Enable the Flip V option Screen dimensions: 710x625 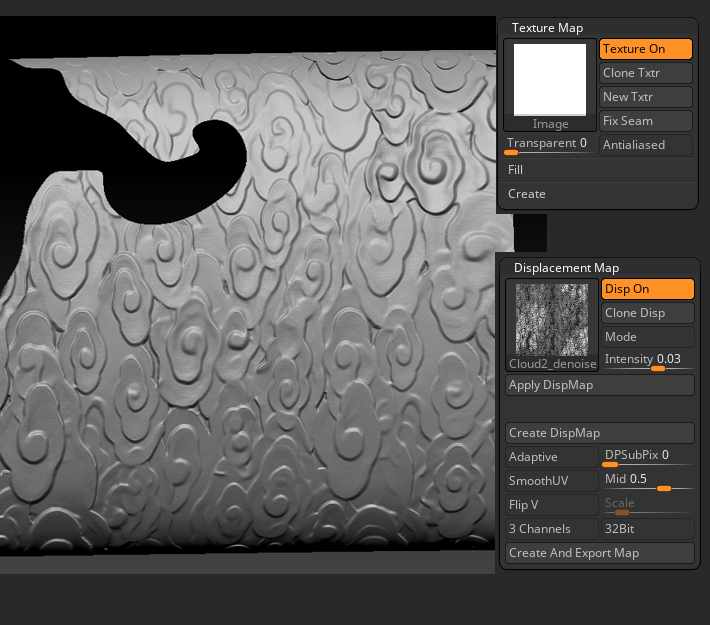(551, 505)
